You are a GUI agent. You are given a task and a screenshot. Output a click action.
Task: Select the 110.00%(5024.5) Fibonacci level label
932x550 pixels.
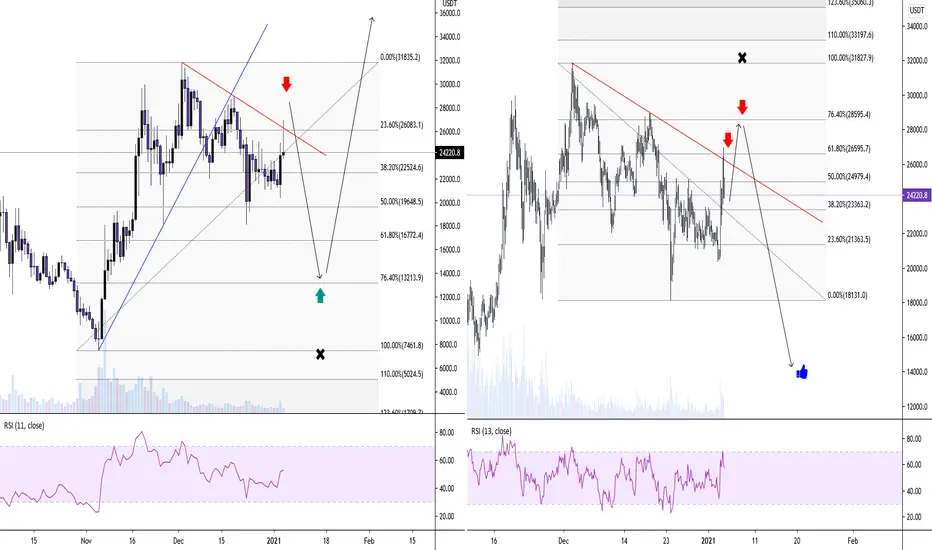click(x=402, y=374)
